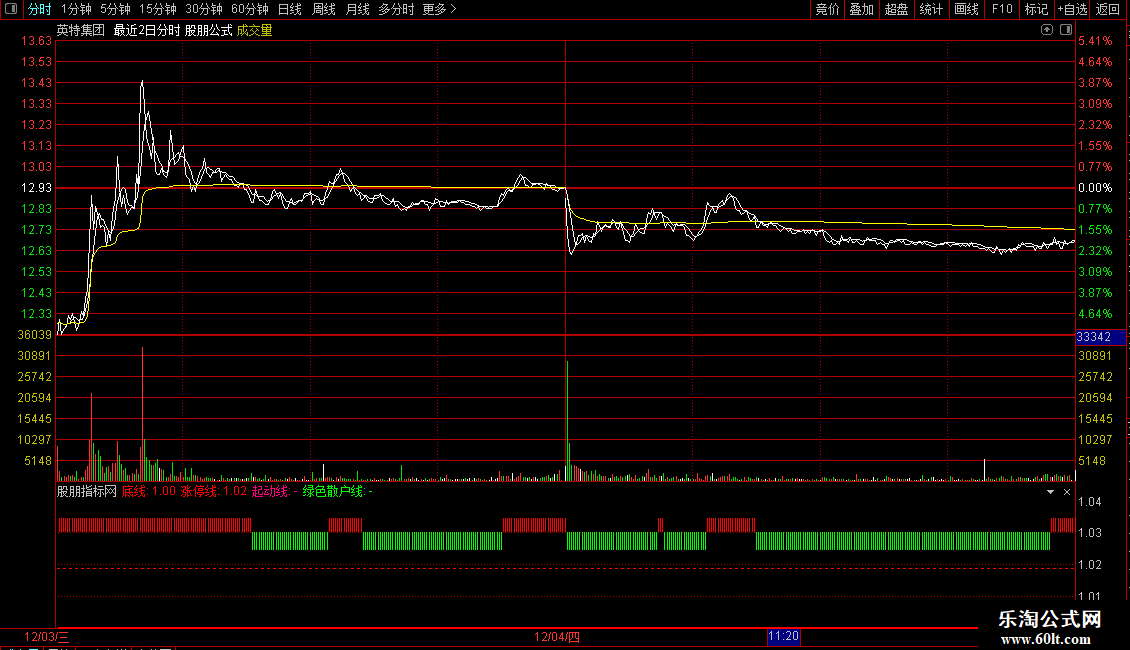Click the 0.00% percentage label

click(x=1095, y=188)
